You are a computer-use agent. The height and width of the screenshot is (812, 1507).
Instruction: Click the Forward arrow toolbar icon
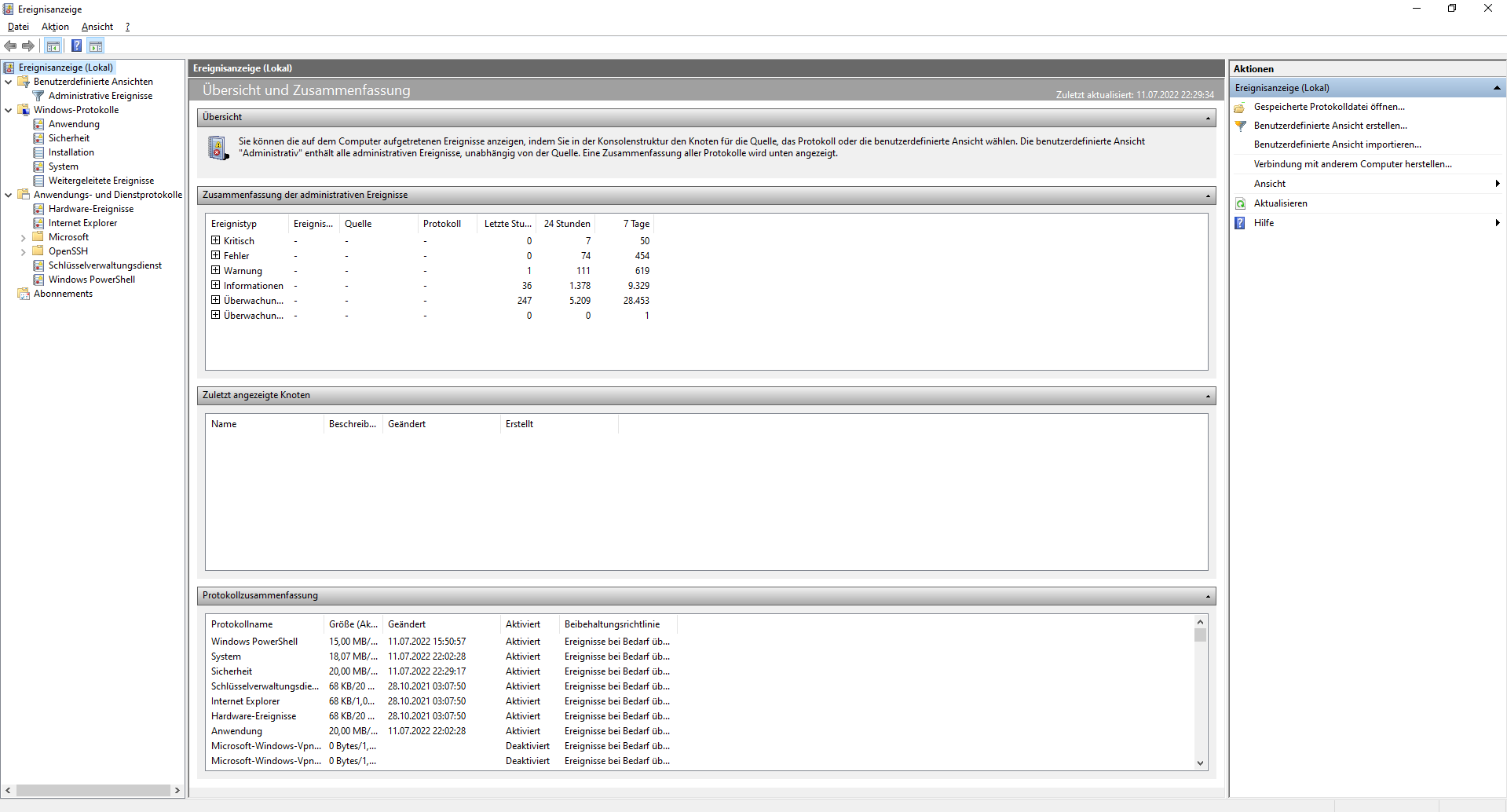pyautogui.click(x=28, y=46)
